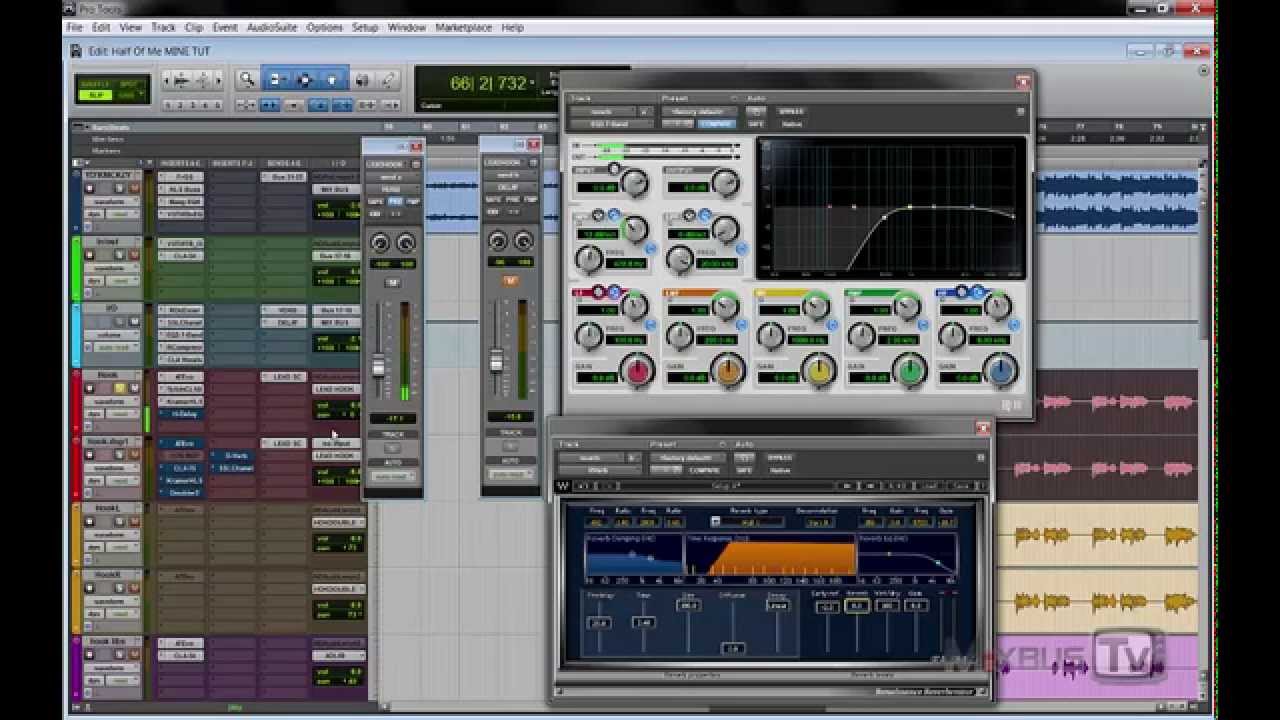Click the SENDS A-E column header
The image size is (1280, 720).
[286, 163]
